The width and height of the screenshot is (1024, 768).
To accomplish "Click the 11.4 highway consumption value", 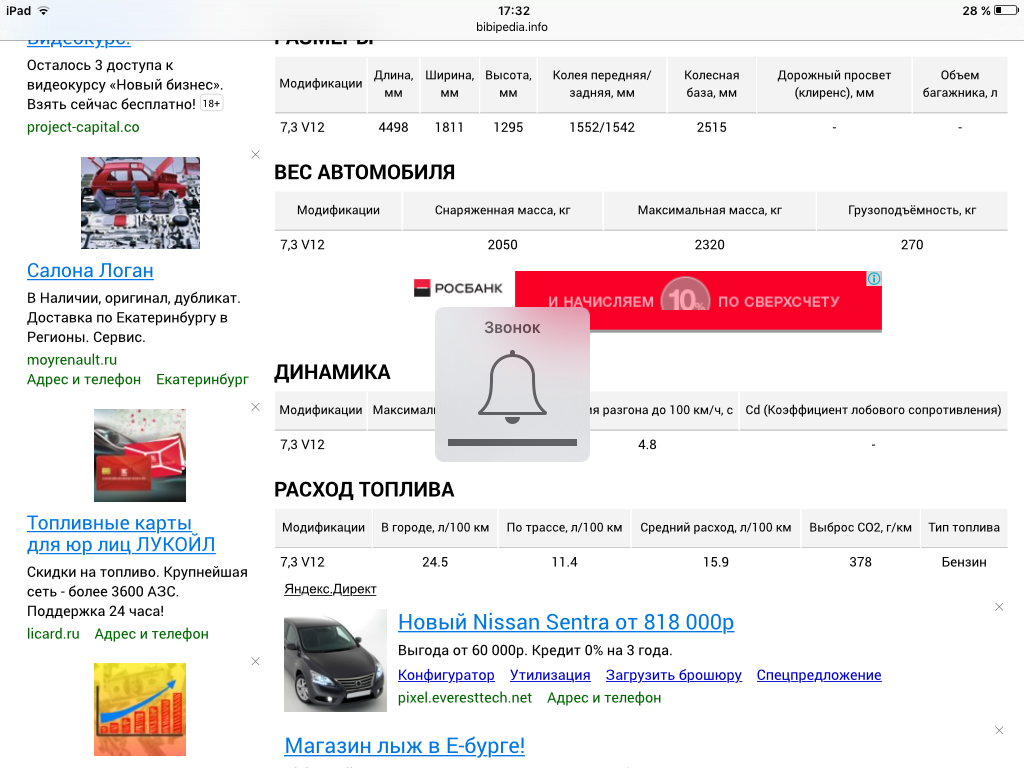I will pyautogui.click(x=564, y=562).
